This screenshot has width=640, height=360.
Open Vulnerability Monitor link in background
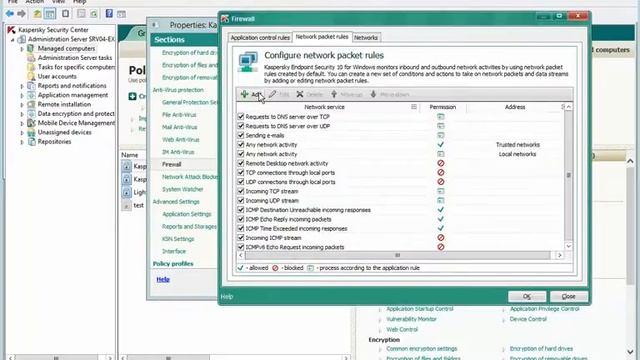click(411, 319)
